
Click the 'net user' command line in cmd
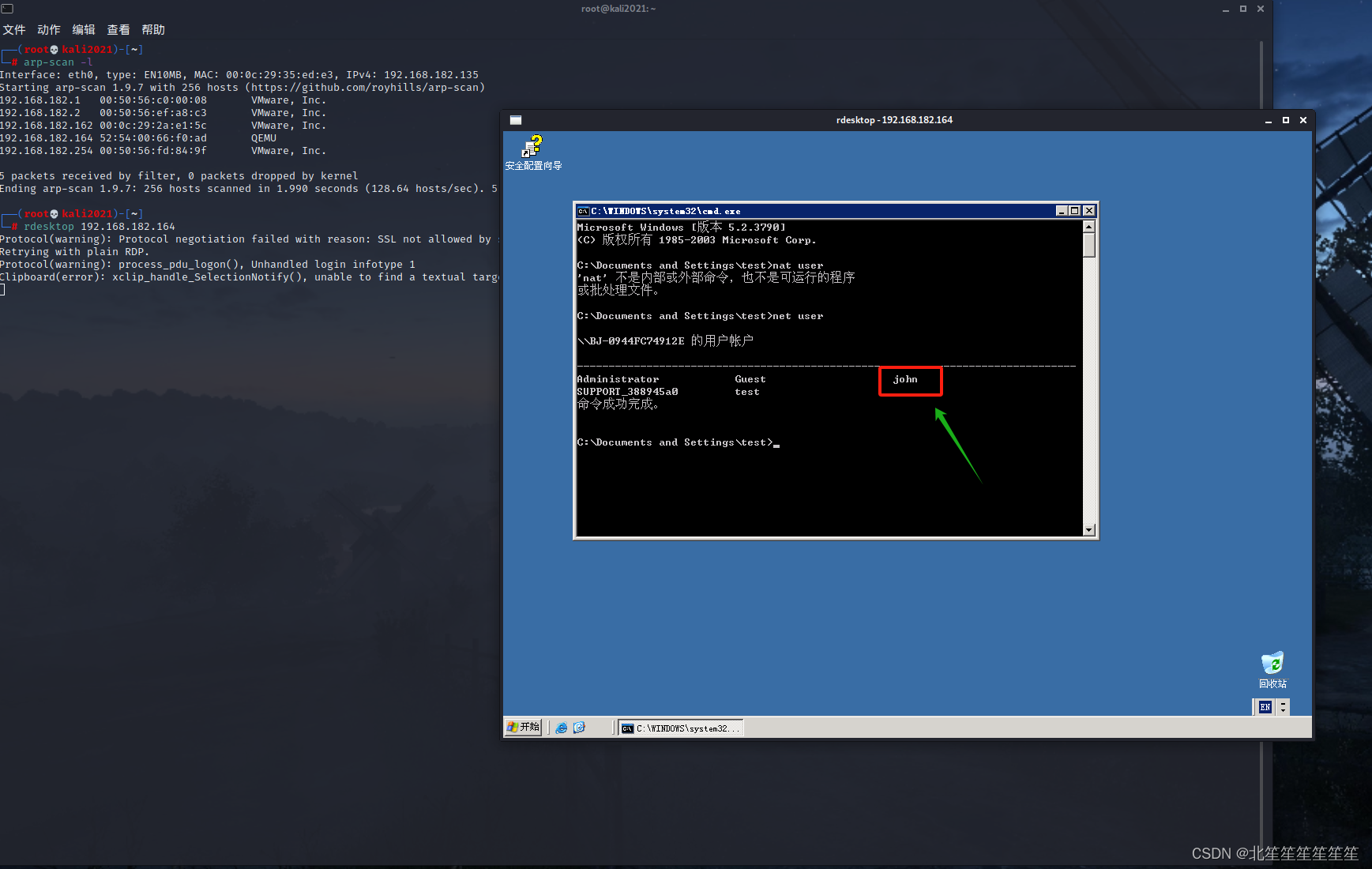[x=700, y=316]
